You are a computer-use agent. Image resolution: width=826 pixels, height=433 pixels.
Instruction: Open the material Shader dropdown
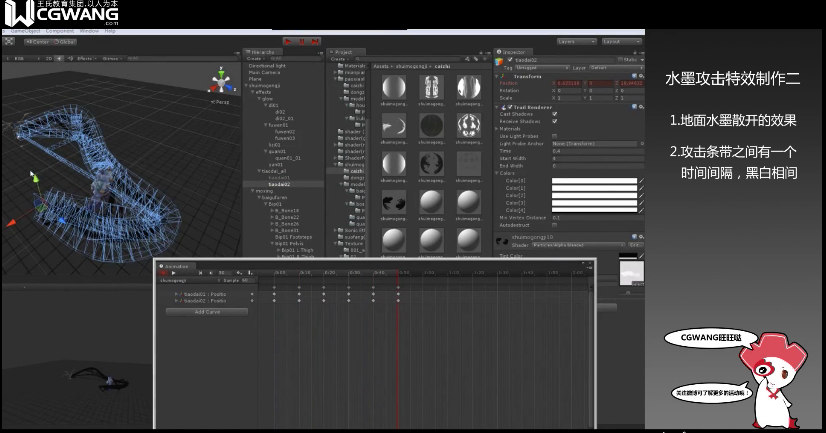pos(578,245)
